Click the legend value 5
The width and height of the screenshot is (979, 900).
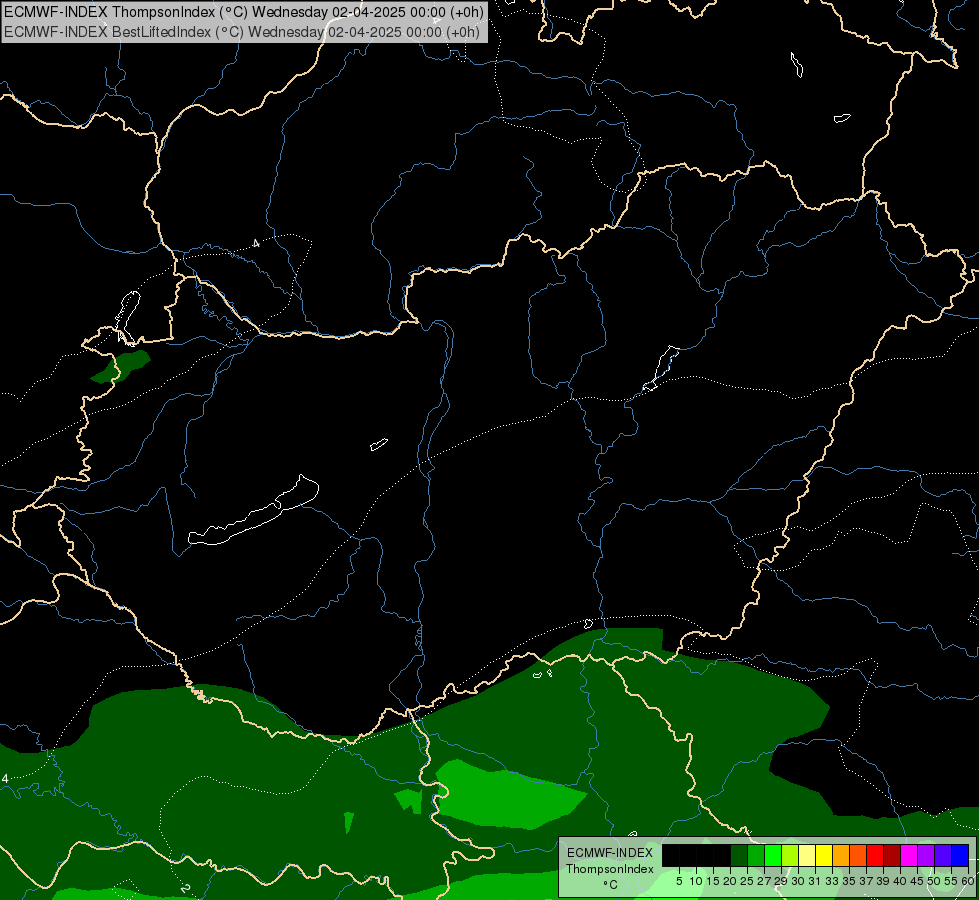[679, 881]
